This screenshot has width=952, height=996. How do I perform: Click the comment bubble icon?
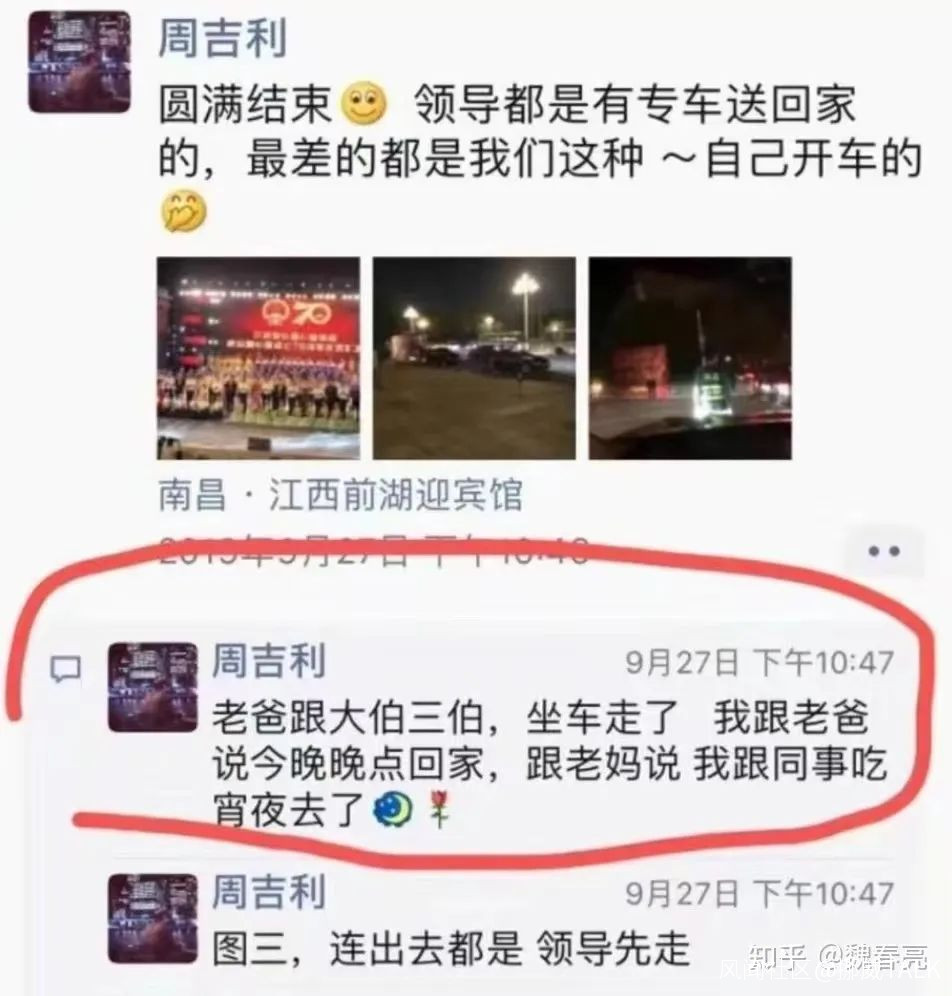(66, 670)
